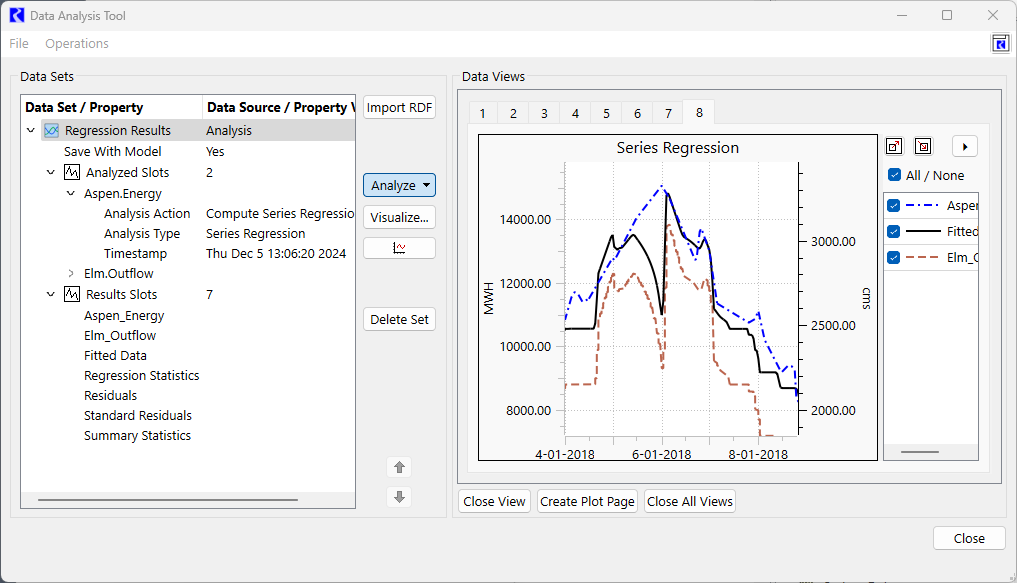Click the right arrow button above legend
1017x583 pixels.
click(964, 147)
